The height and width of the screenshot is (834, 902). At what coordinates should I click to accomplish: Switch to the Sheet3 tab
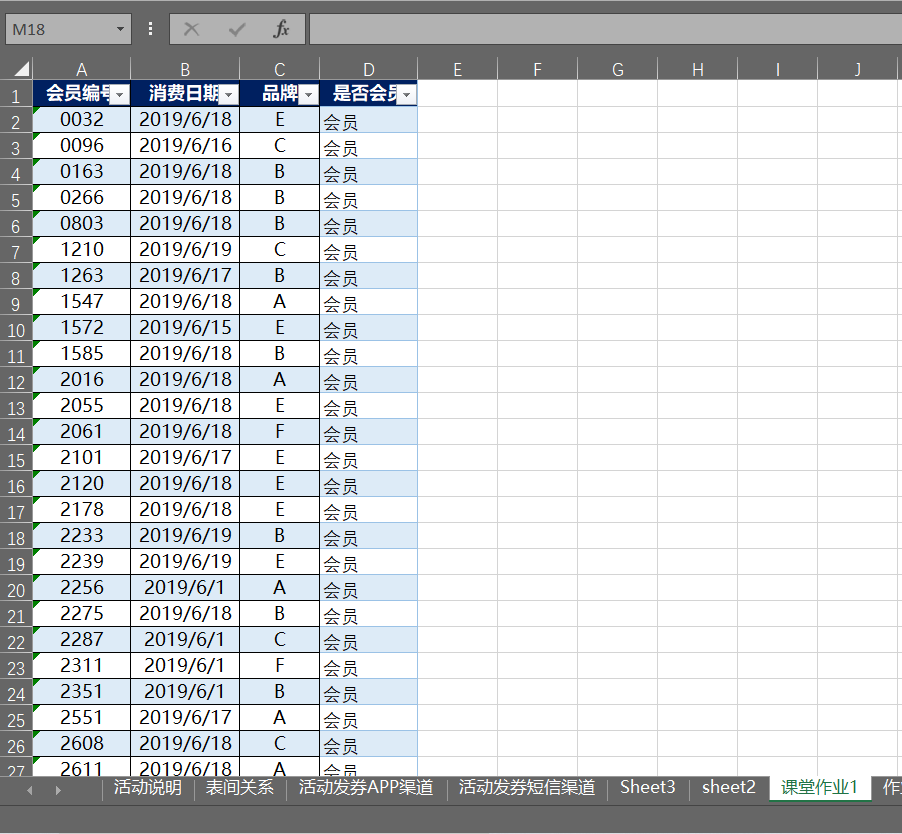point(648,787)
